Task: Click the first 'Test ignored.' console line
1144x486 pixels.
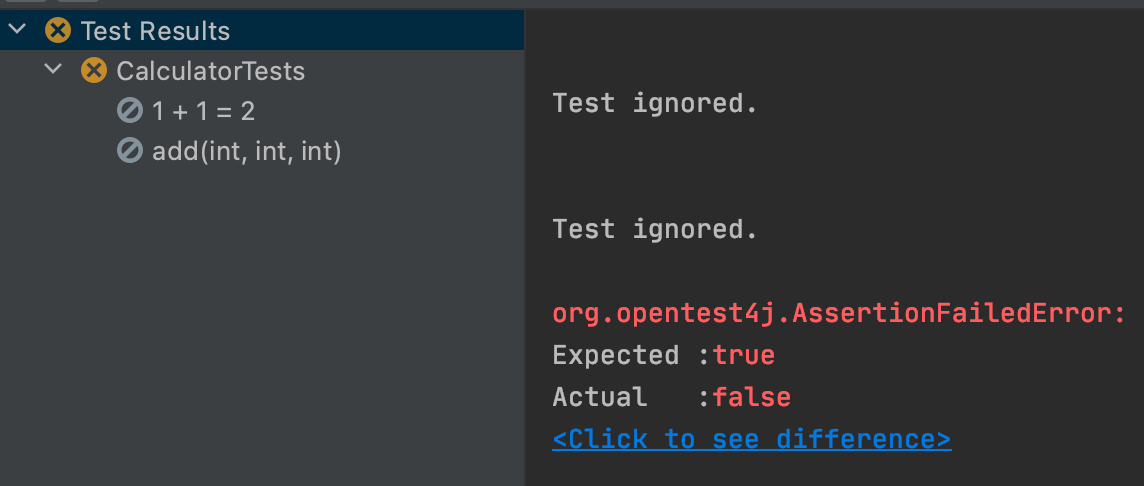Action: 655,104
